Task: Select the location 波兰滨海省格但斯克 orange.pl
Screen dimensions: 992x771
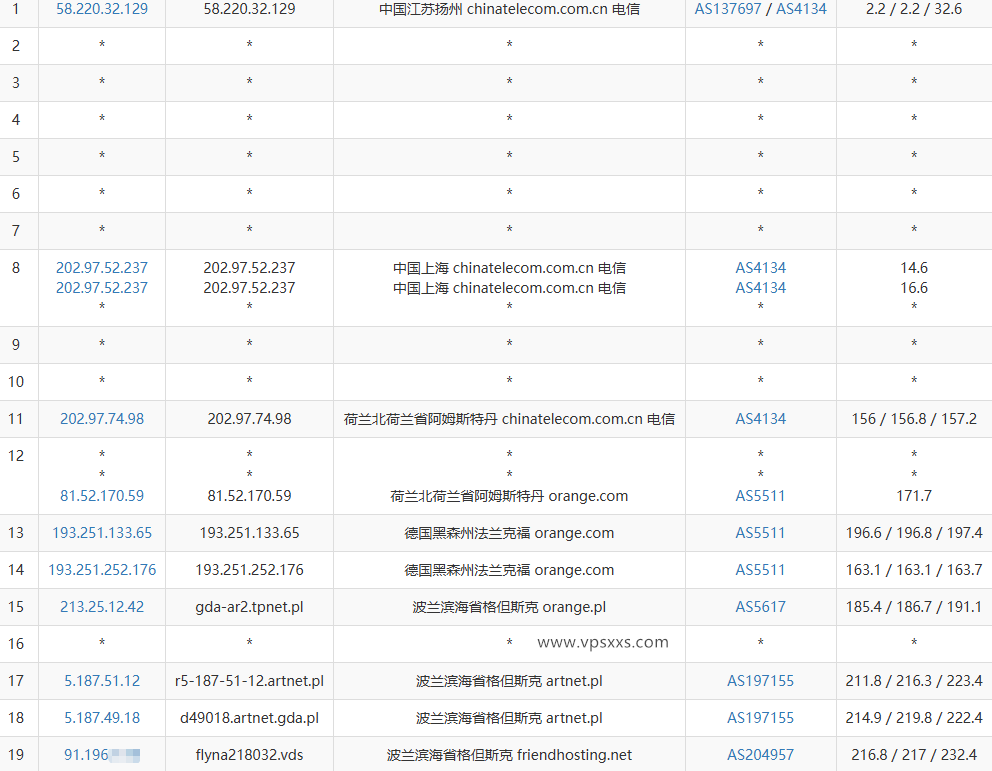Action: point(509,607)
